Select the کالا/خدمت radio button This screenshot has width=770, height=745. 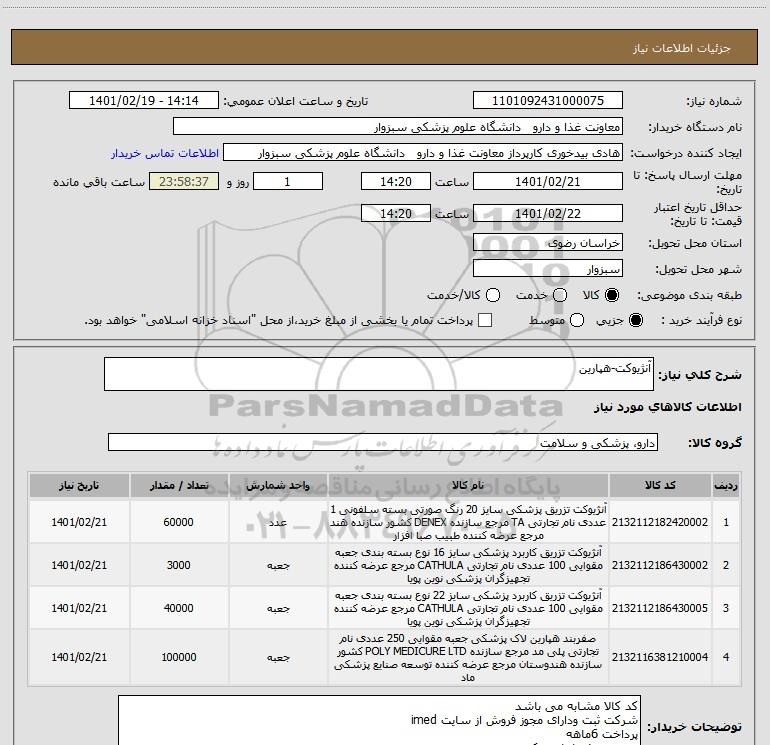(493, 295)
